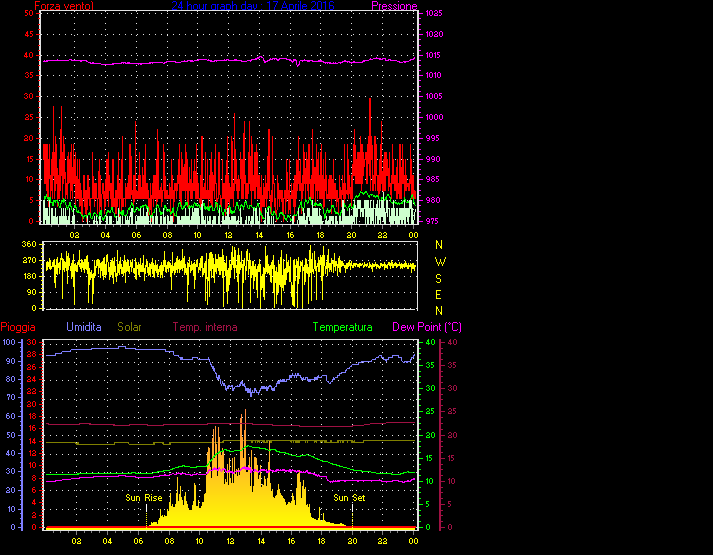Click the 360 wind direction scale value
713x555 pixels.
click(29, 244)
